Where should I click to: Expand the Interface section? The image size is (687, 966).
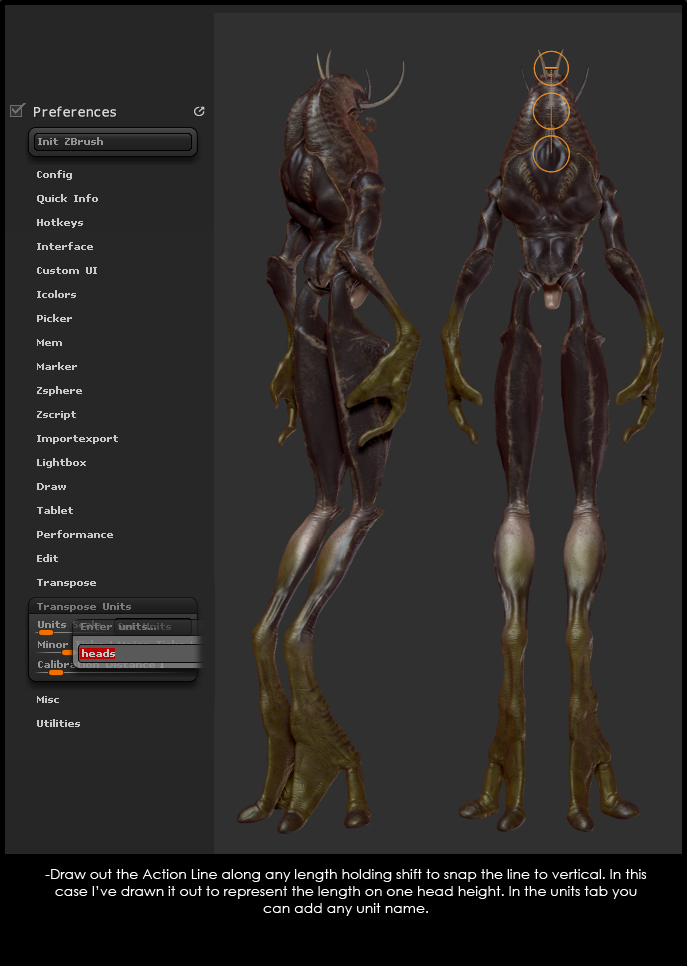click(65, 246)
